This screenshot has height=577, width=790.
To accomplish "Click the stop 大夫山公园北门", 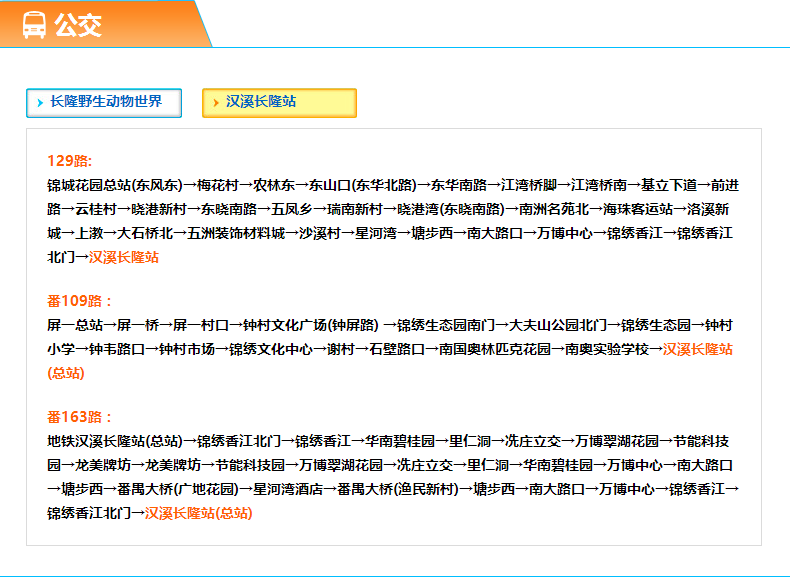I will [x=558, y=325].
